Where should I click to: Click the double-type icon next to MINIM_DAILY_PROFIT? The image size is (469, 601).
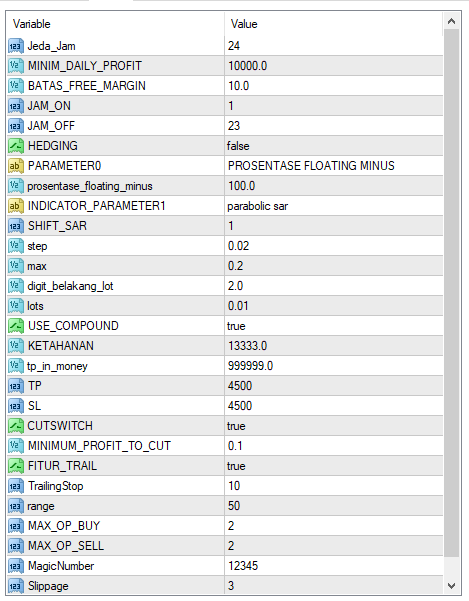(16, 66)
